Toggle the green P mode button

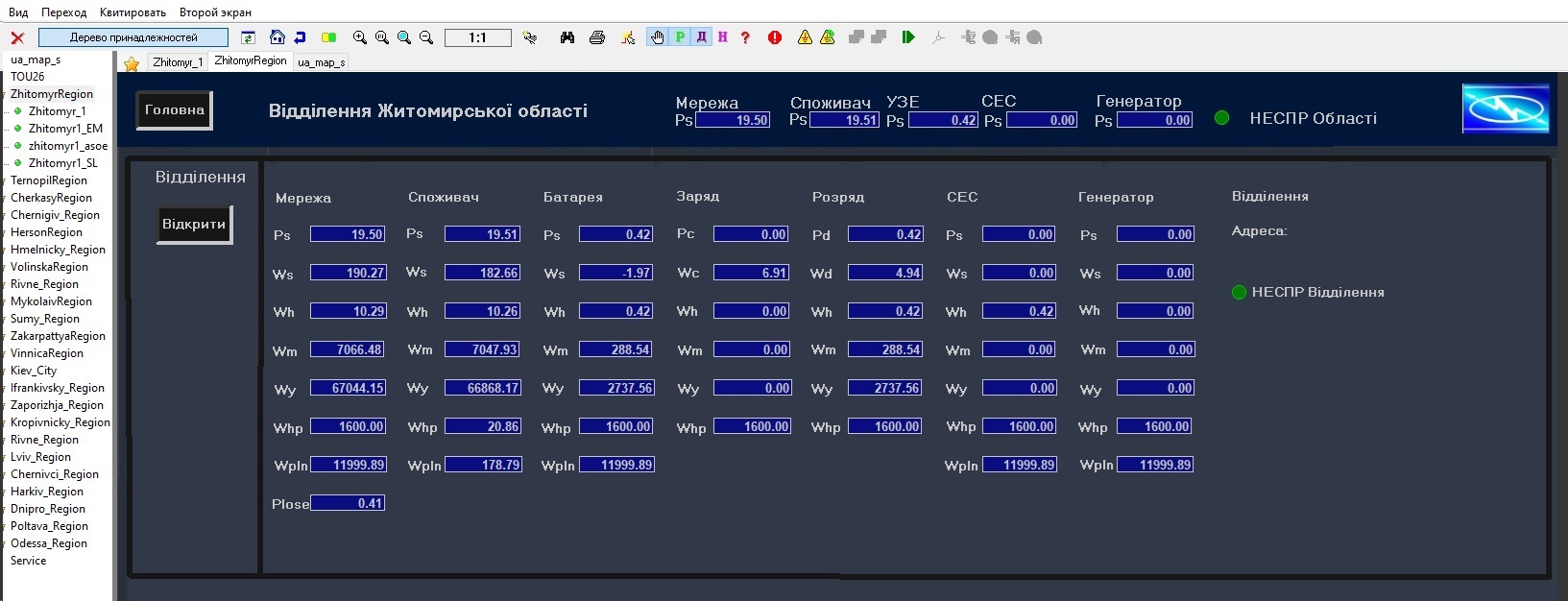pos(680,37)
